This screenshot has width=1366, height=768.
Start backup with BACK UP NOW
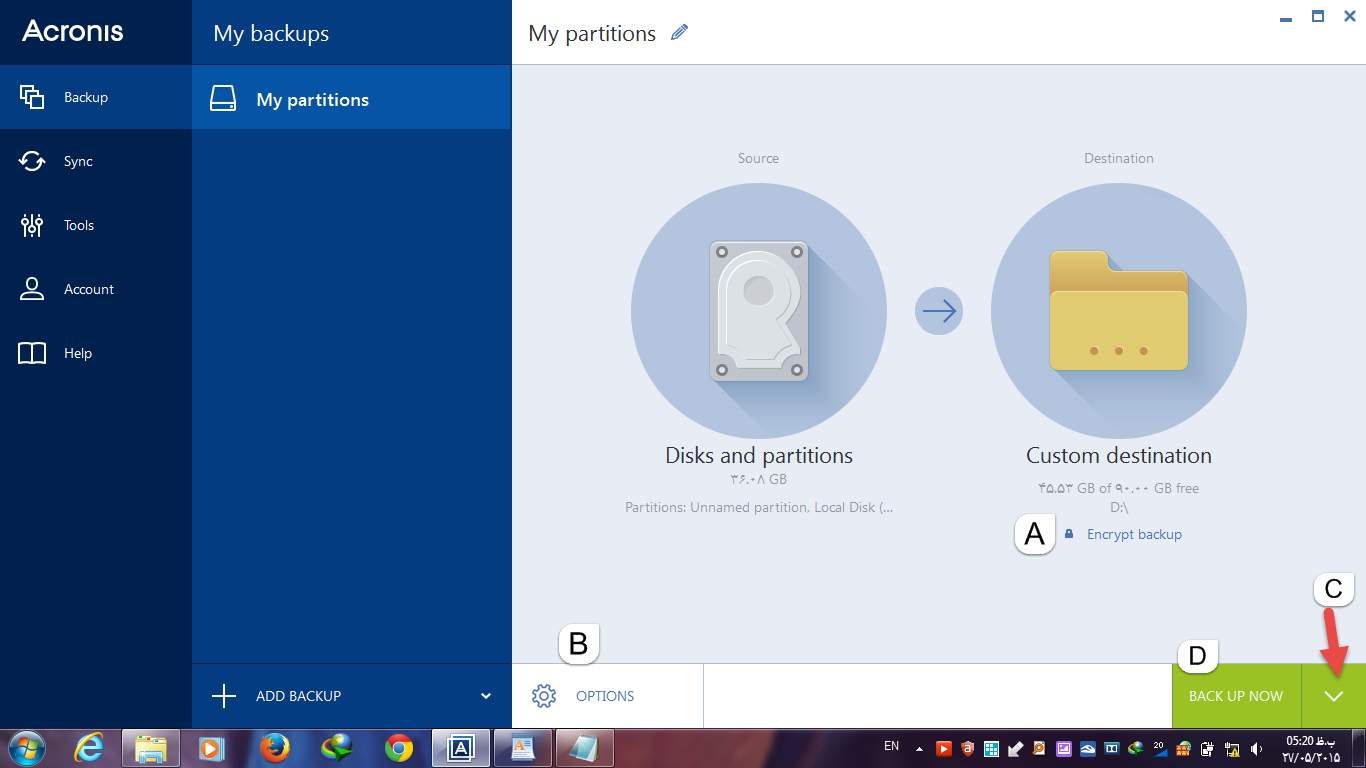click(x=1236, y=696)
